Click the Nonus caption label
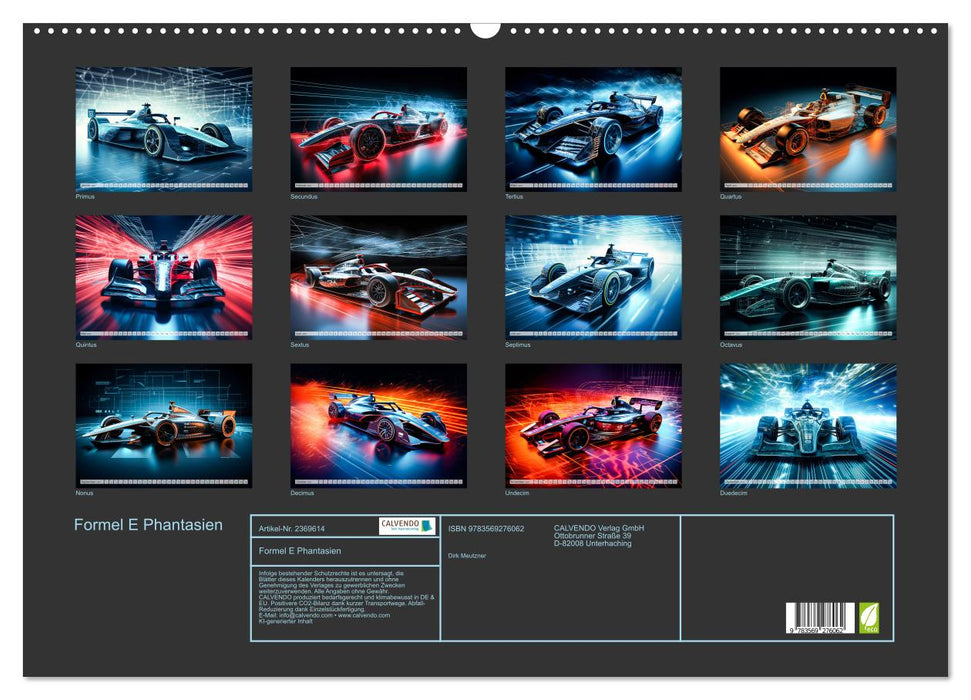The height and width of the screenshot is (700, 971). tap(84, 493)
